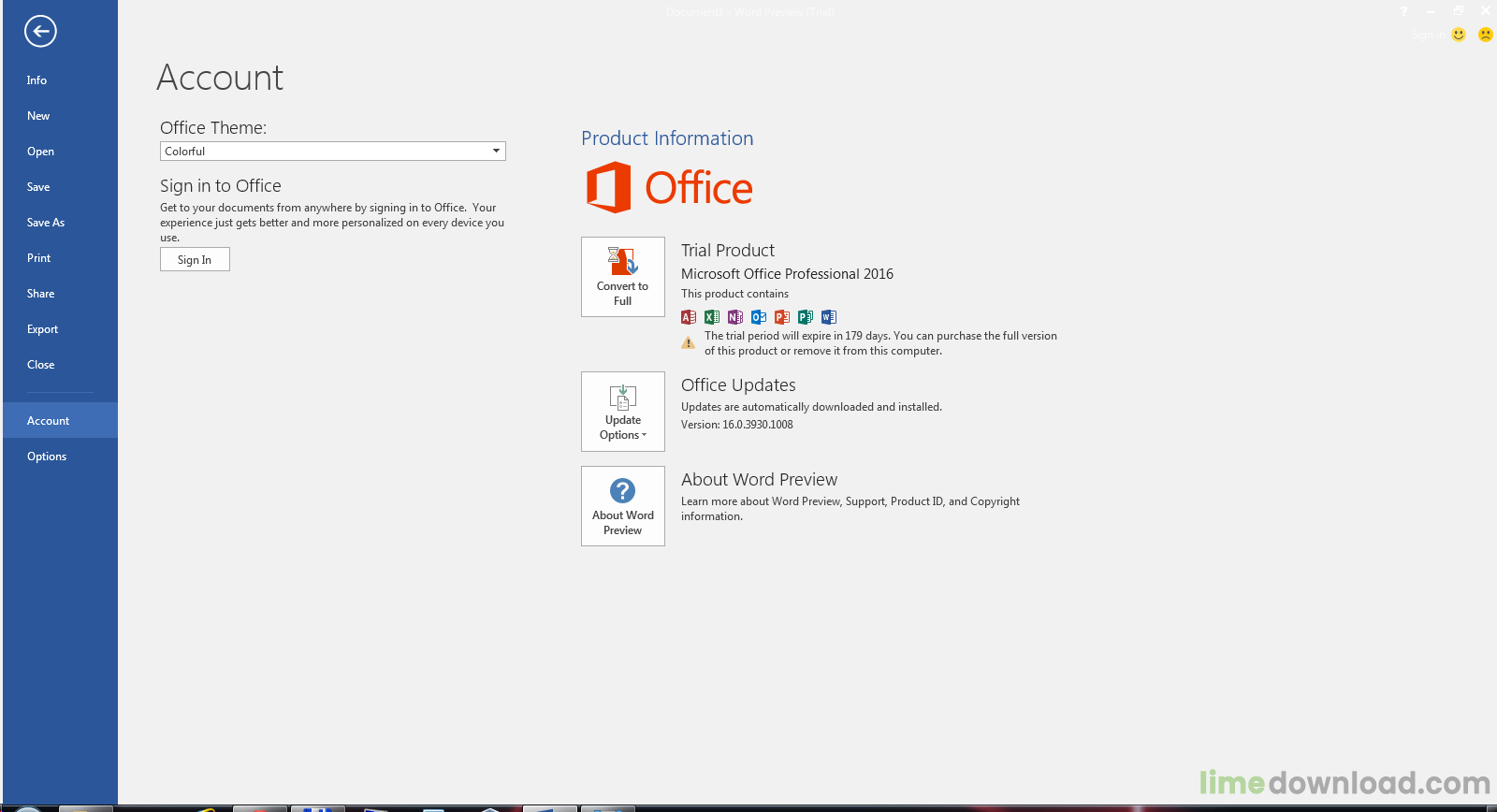Click the faint Sign in link in title bar
1497x812 pixels.
[x=1428, y=35]
